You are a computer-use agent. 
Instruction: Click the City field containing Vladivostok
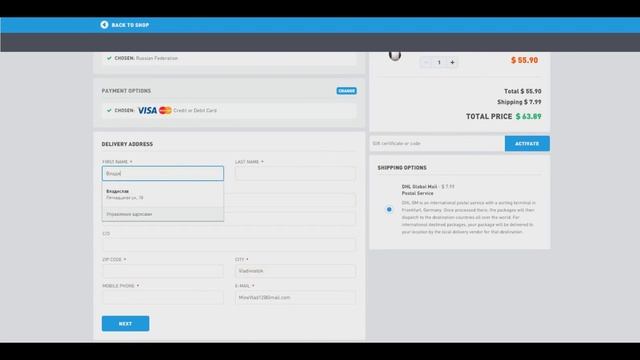[295, 271]
